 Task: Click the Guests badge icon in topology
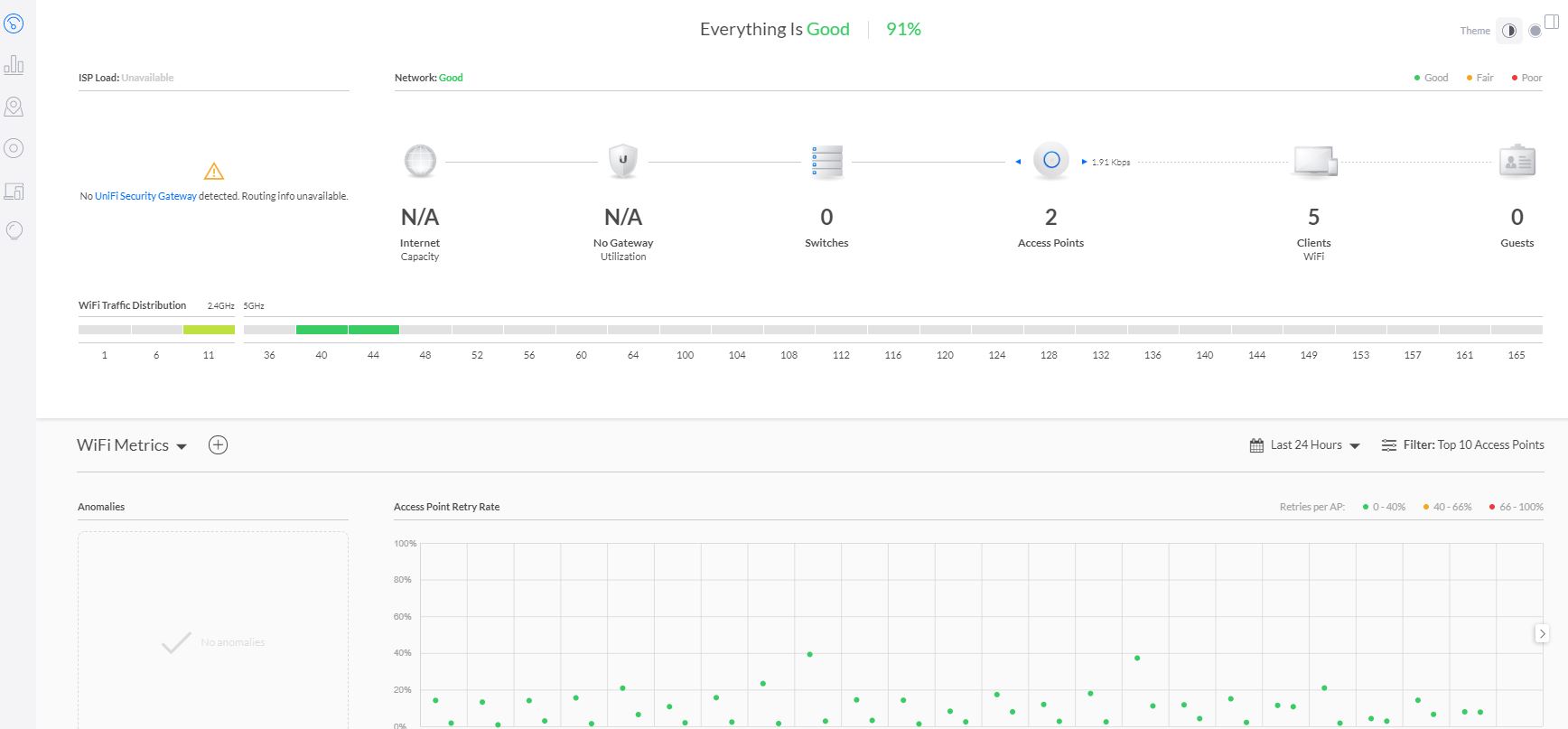(x=1517, y=162)
